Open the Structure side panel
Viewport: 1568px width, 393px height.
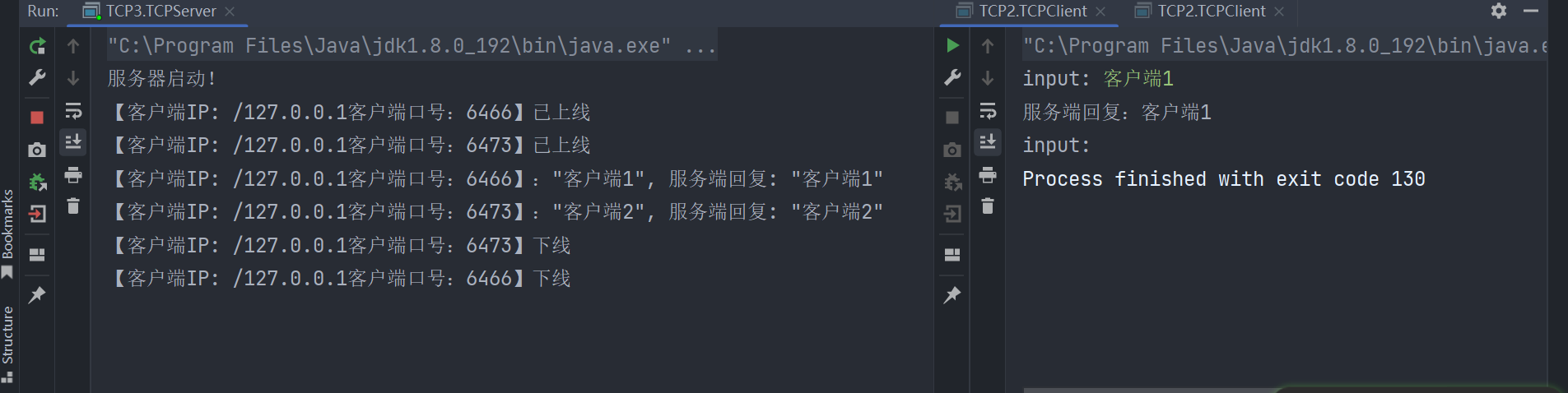7,344
